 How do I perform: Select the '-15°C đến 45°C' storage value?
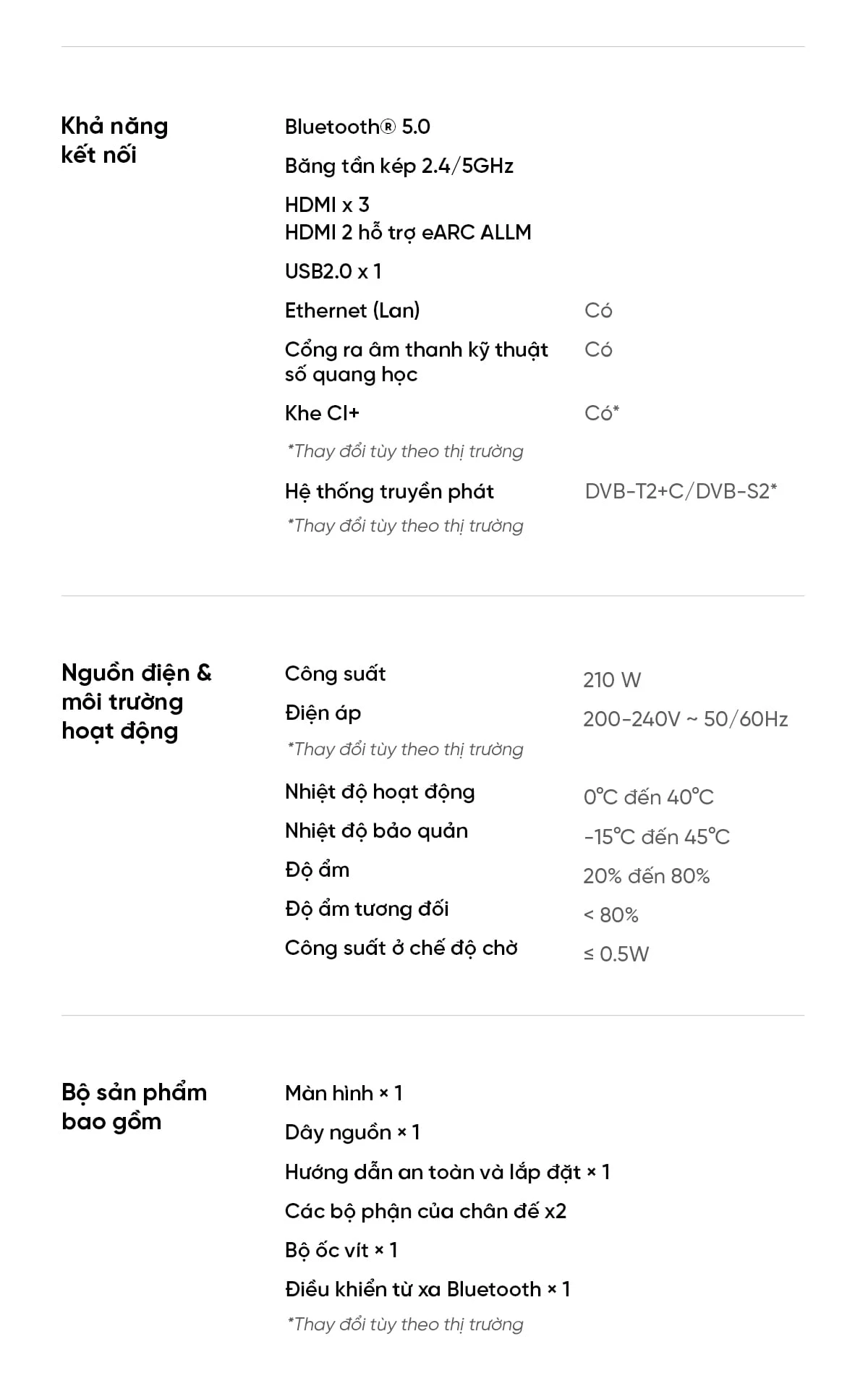tap(657, 837)
